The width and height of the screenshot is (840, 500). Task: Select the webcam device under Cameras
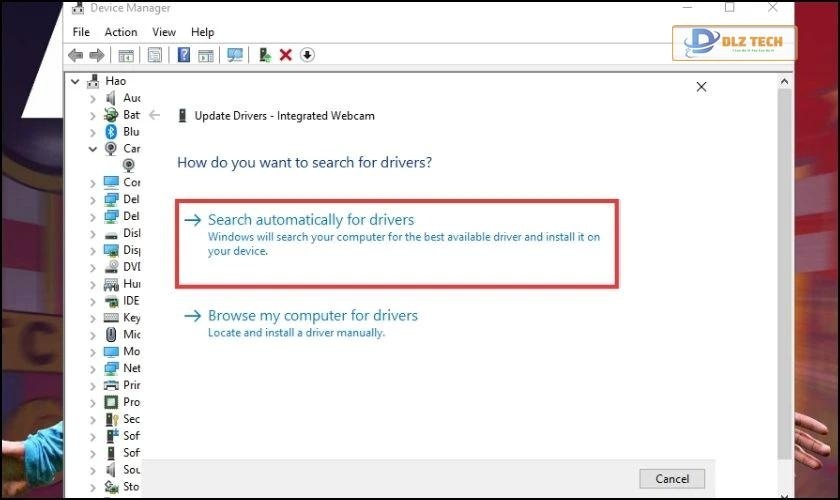point(129,166)
